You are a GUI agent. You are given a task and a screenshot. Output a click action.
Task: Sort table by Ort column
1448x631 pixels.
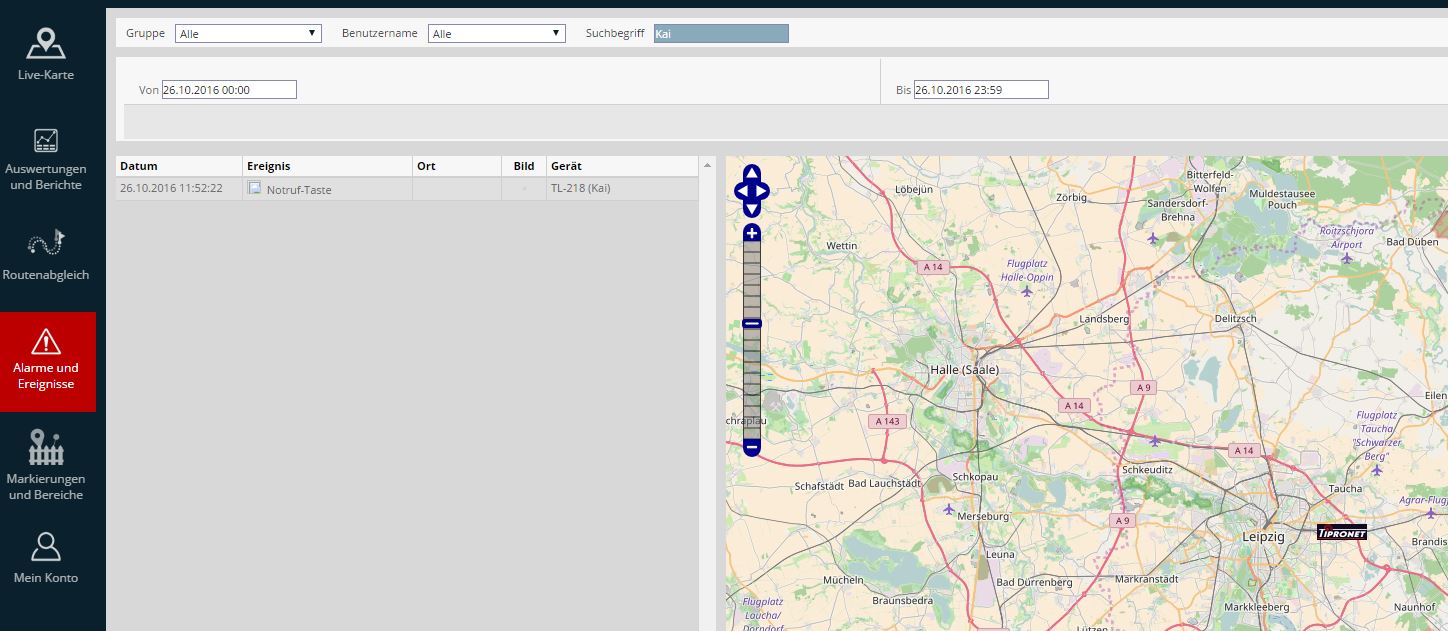457,166
